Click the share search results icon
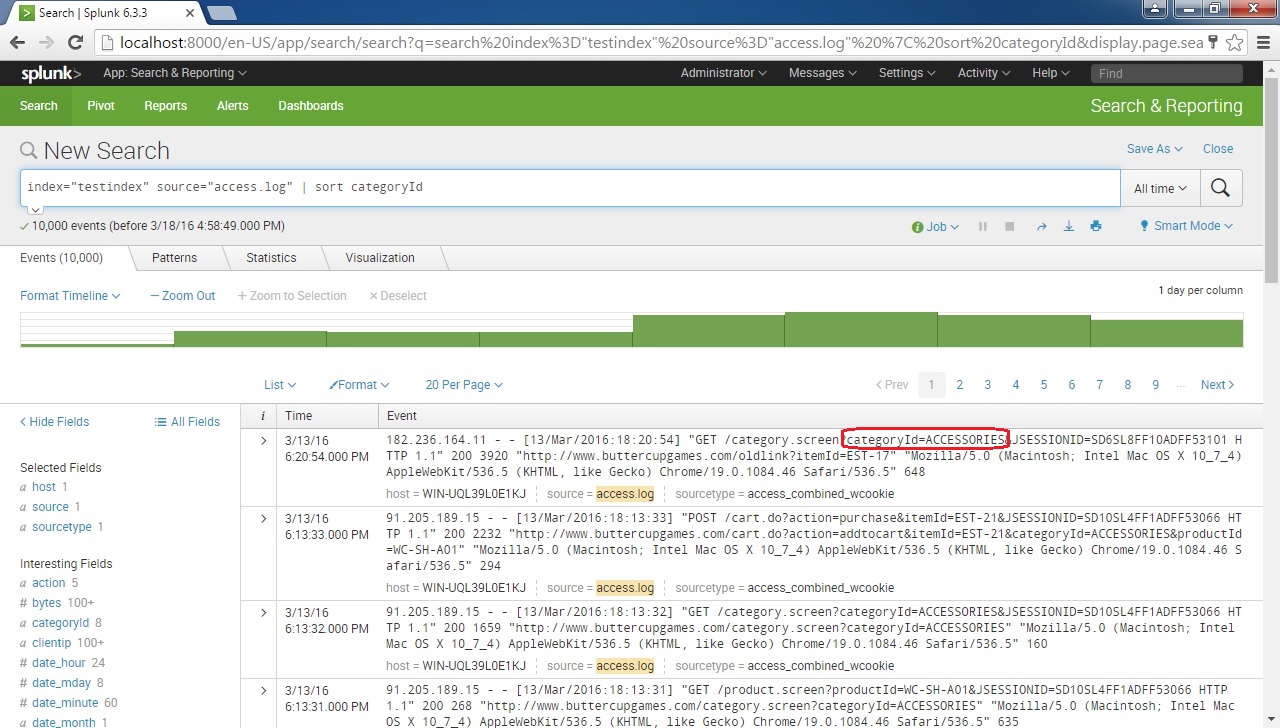 pyautogui.click(x=1040, y=226)
